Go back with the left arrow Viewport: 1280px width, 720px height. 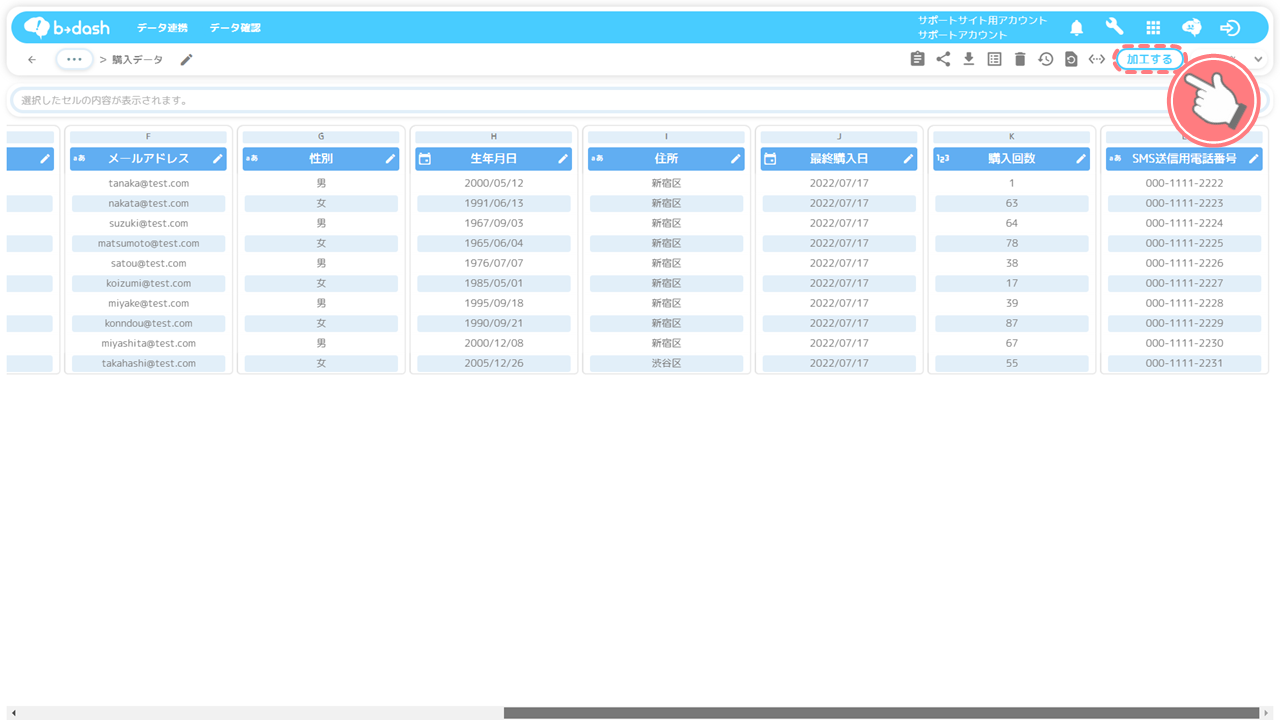tap(32, 60)
